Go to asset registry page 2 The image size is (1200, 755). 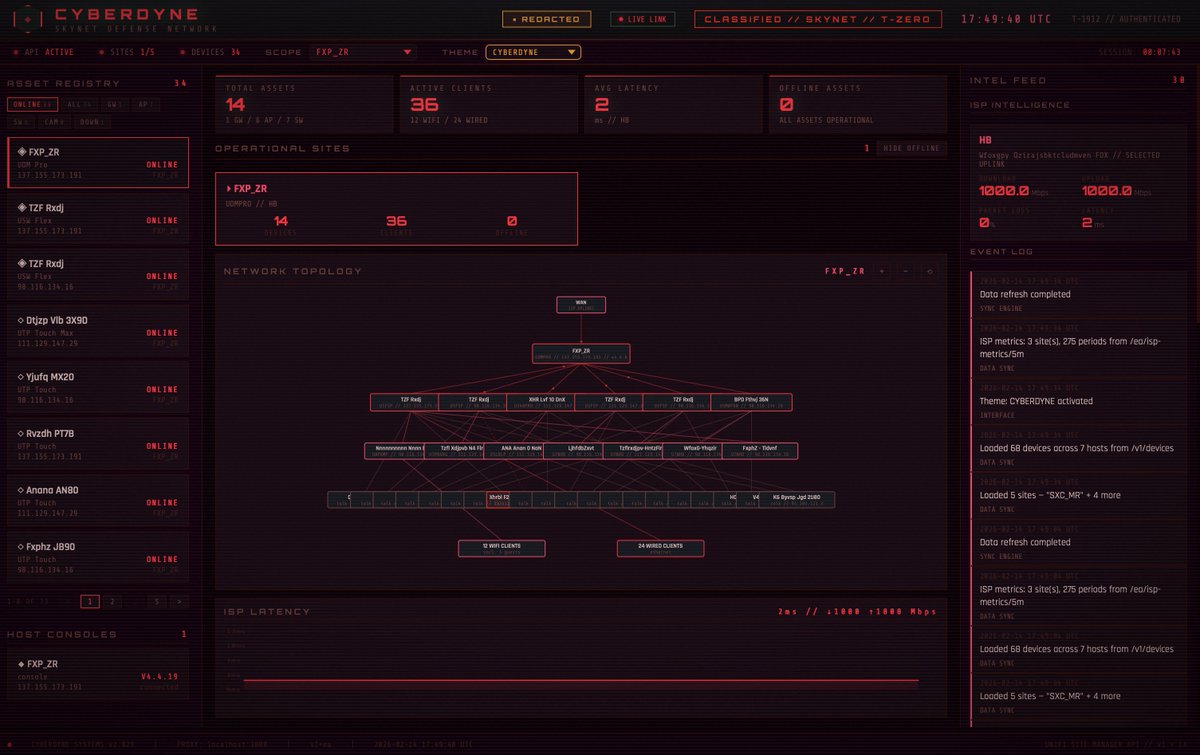(x=112, y=602)
